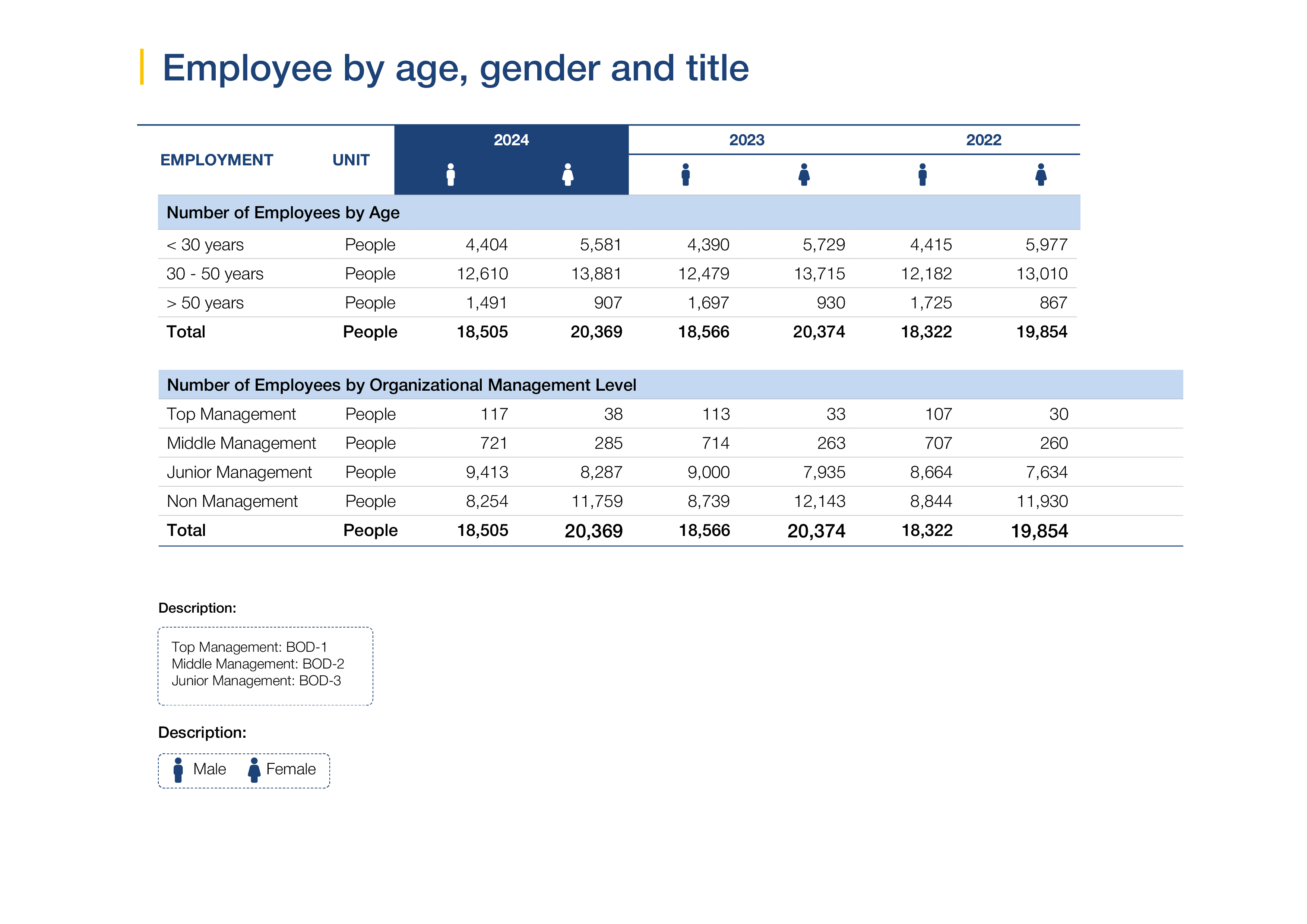Select the 'Number of Employees by Age' section header
Image resolution: width=1307 pixels, height=924 pixels.
(x=619, y=212)
